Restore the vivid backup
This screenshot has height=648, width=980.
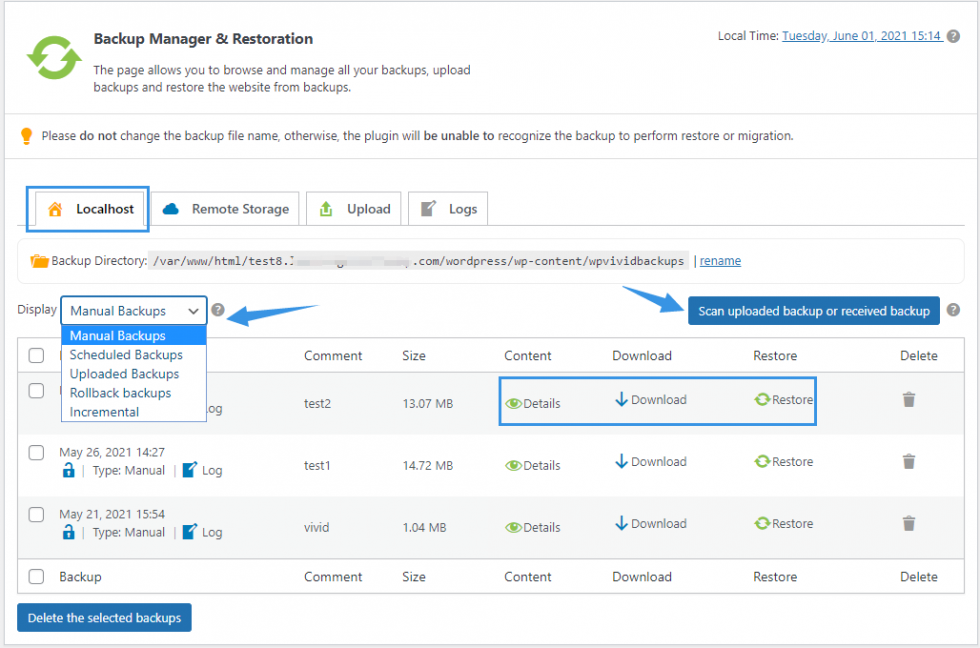[783, 523]
